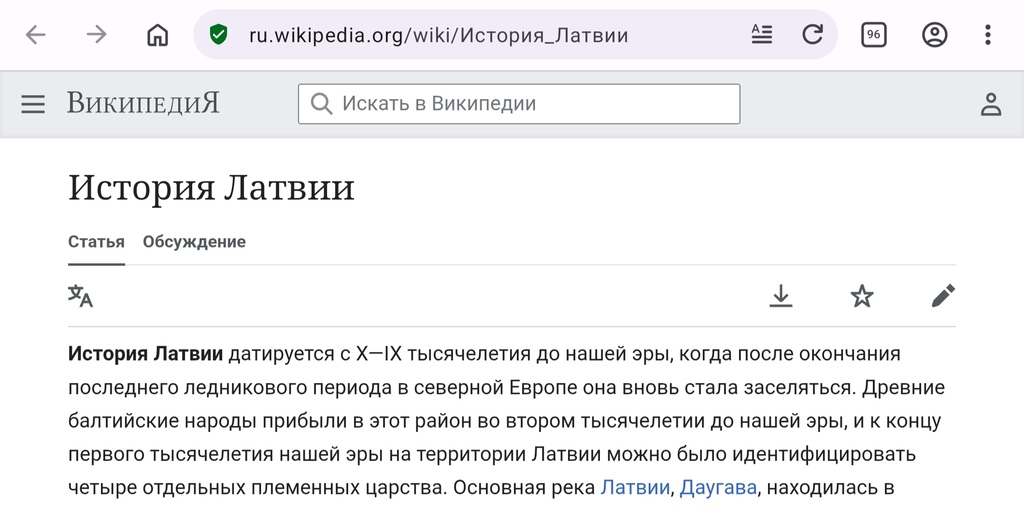Click the browser forward arrow
1024x507 pixels.
coord(97,35)
